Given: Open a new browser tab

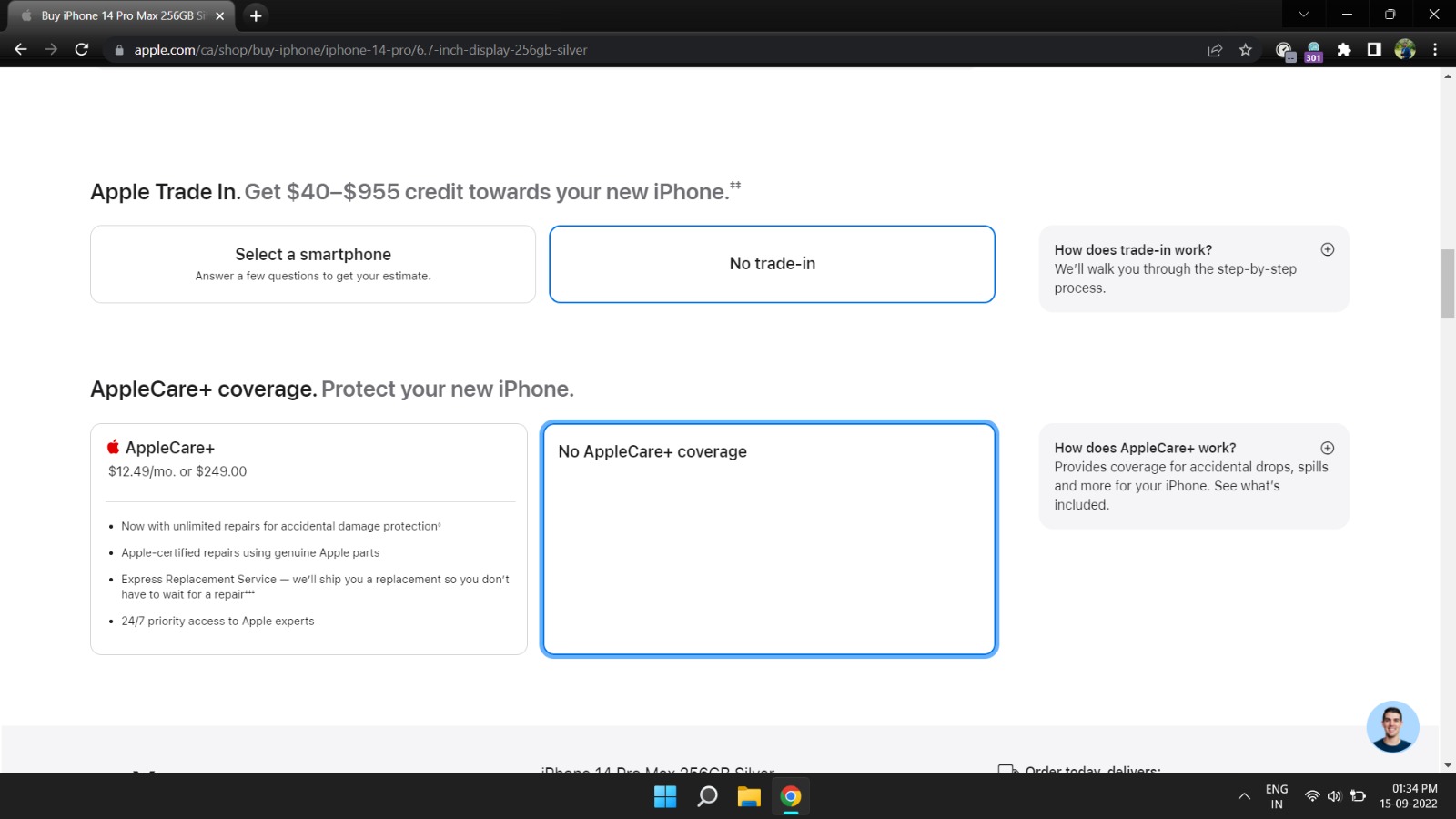Looking at the screenshot, I should (256, 15).
